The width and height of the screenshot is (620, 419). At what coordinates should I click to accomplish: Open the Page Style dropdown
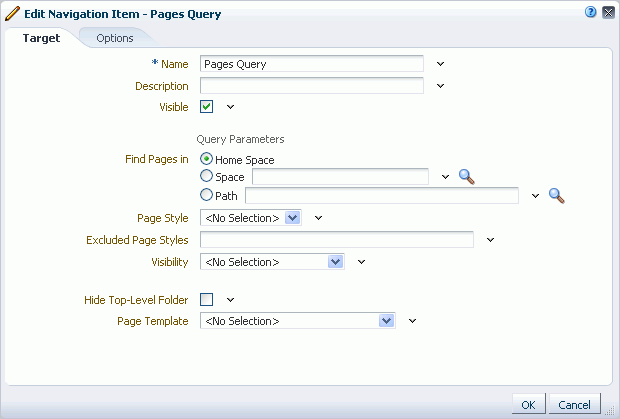[x=251, y=218]
